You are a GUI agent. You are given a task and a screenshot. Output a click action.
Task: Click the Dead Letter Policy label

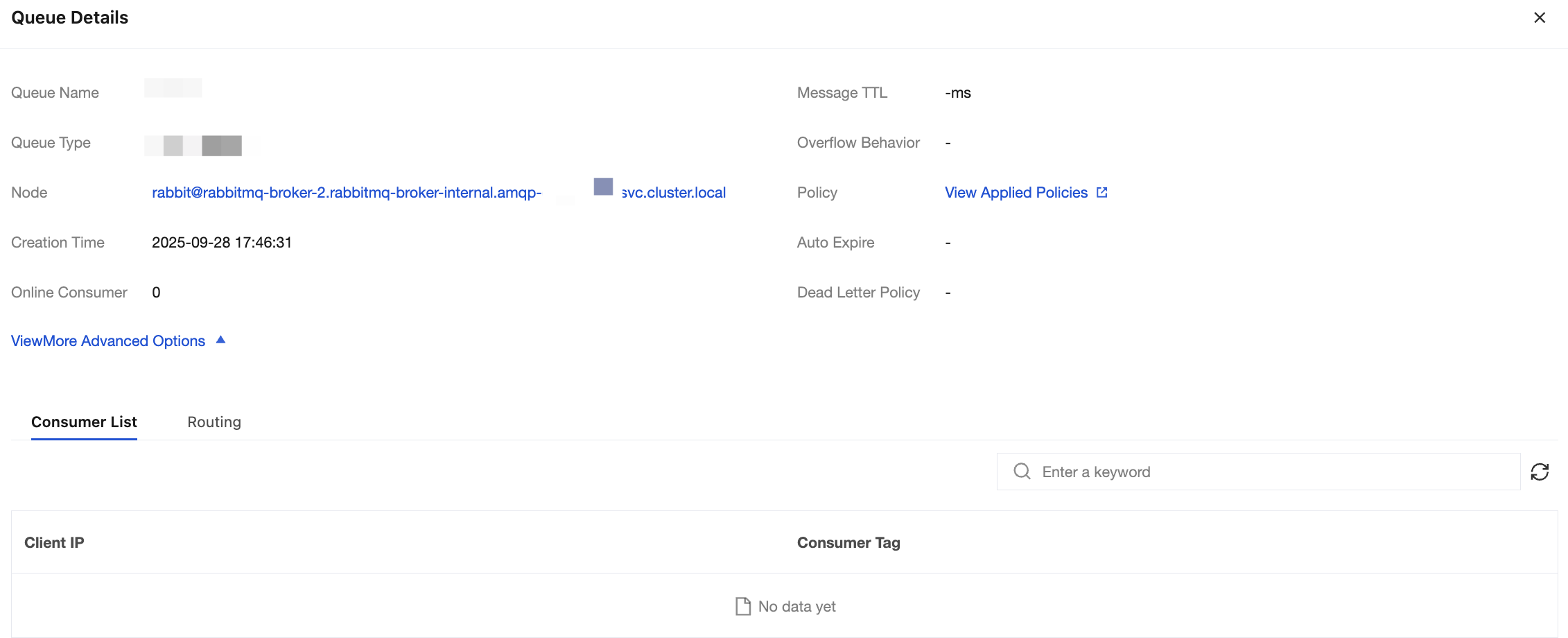pos(858,293)
